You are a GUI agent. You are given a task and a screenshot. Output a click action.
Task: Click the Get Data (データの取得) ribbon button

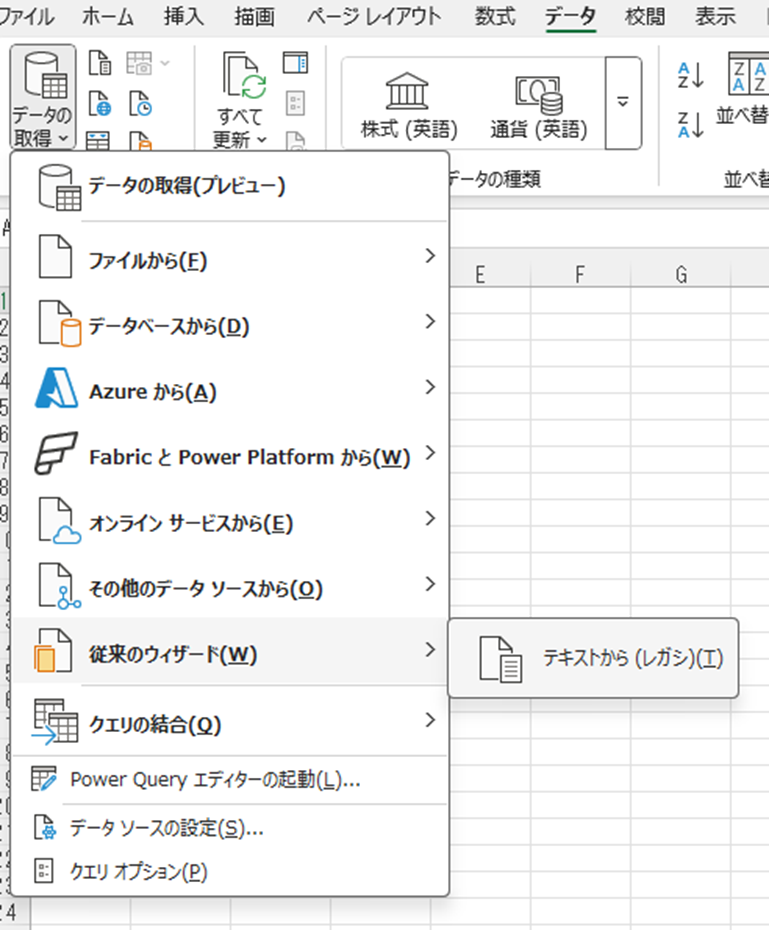(42, 98)
